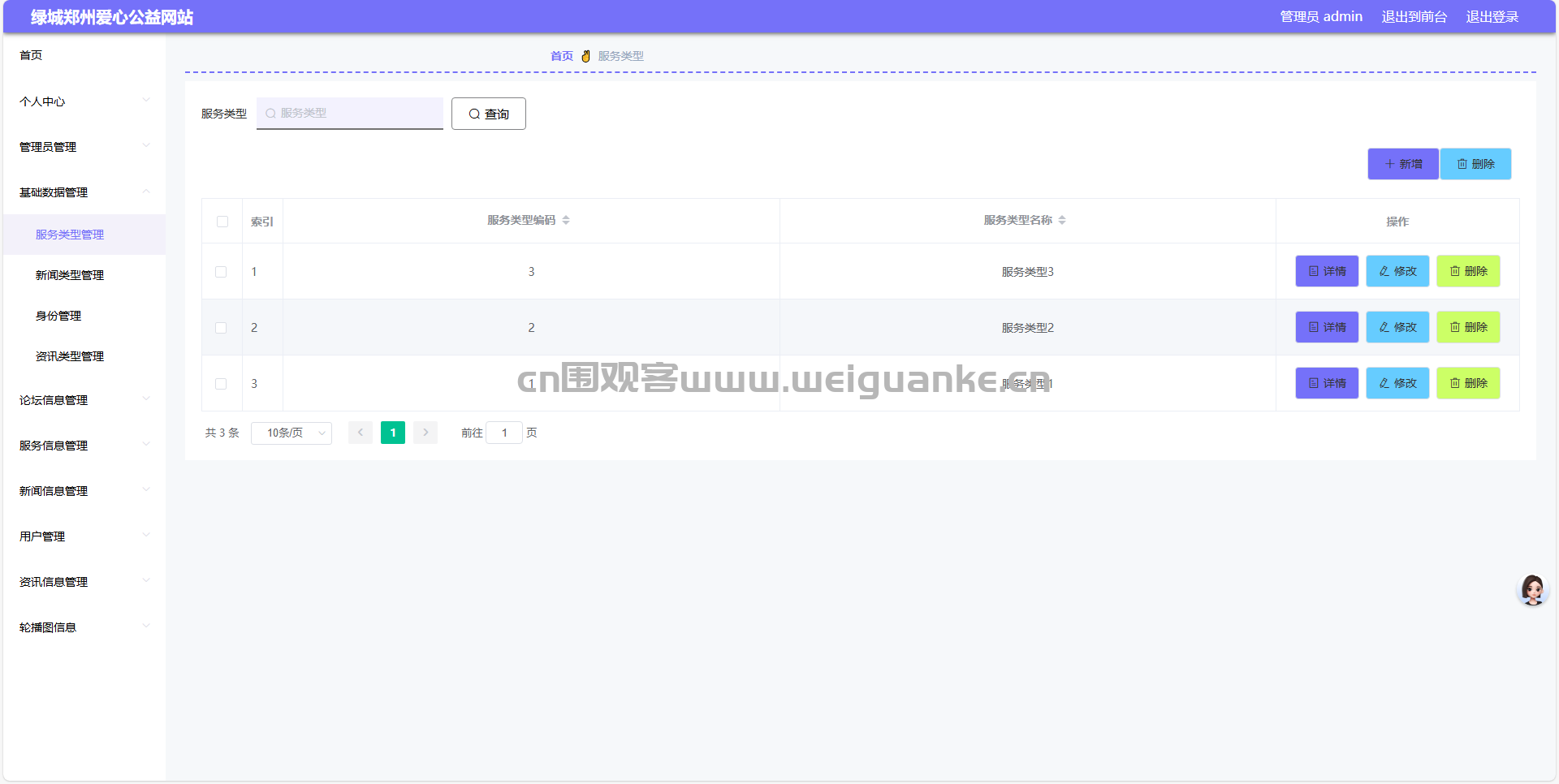This screenshot has width=1559, height=784.
Task: Open the 10条/页 page size dropdown
Action: (292, 433)
